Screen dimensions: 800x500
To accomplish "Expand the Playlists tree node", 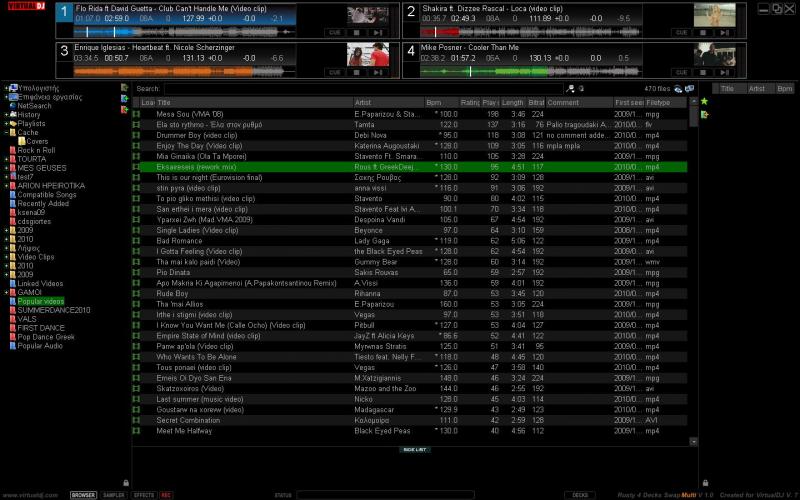I will click(7, 123).
